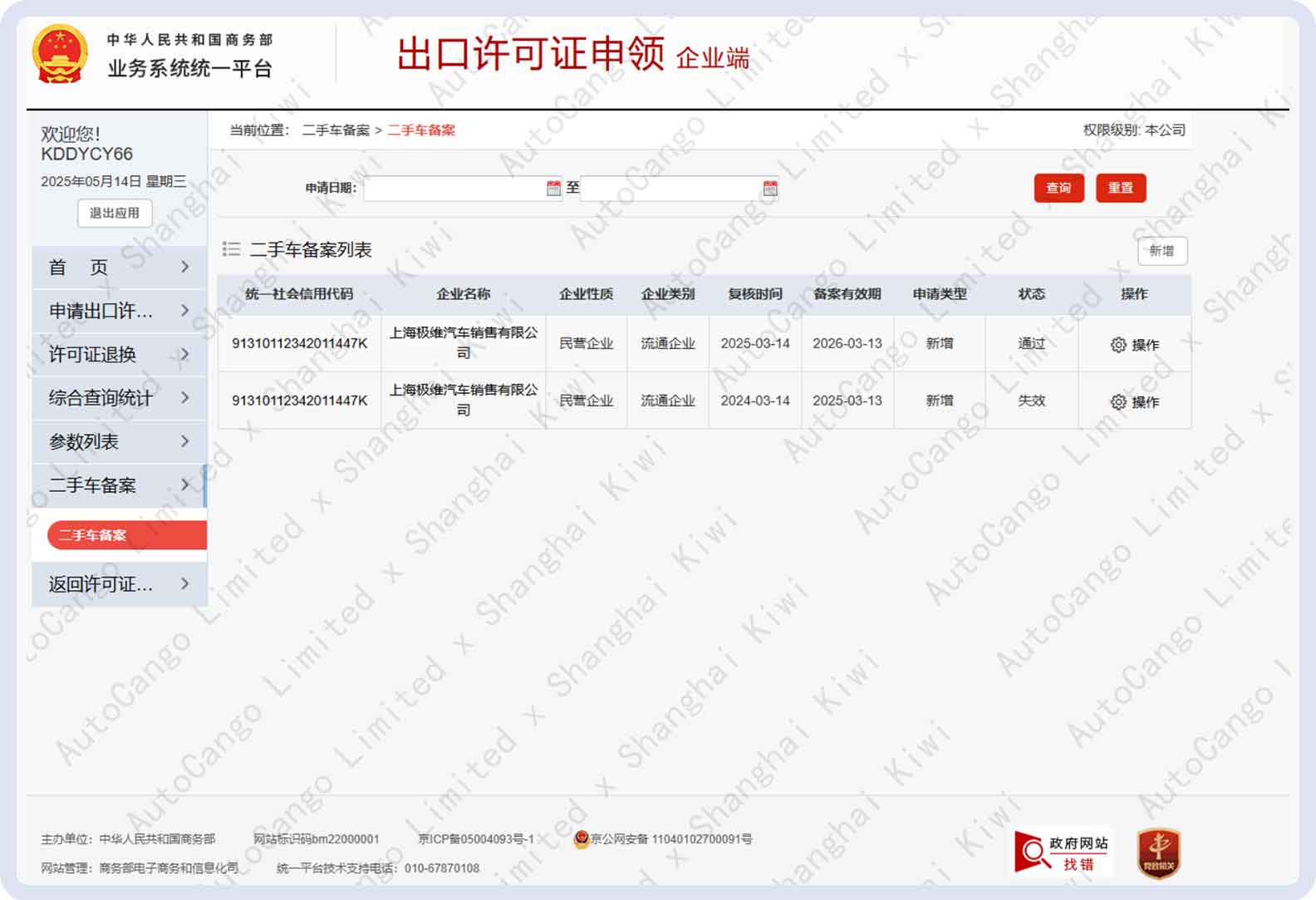1316x900 pixels.
Task: Click the 新增 button above the table
Action: click(x=1161, y=251)
